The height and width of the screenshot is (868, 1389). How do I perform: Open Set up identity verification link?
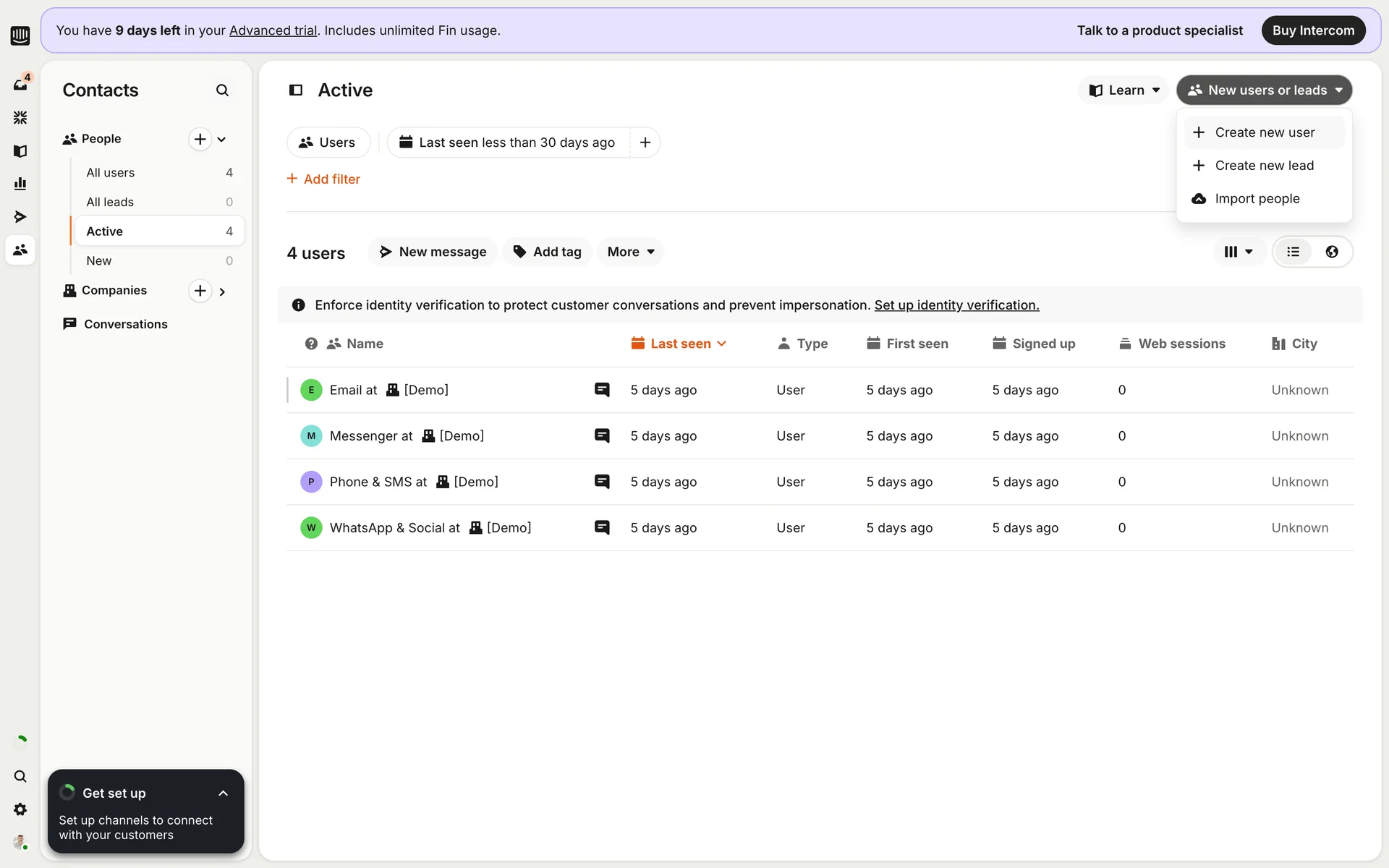[956, 305]
